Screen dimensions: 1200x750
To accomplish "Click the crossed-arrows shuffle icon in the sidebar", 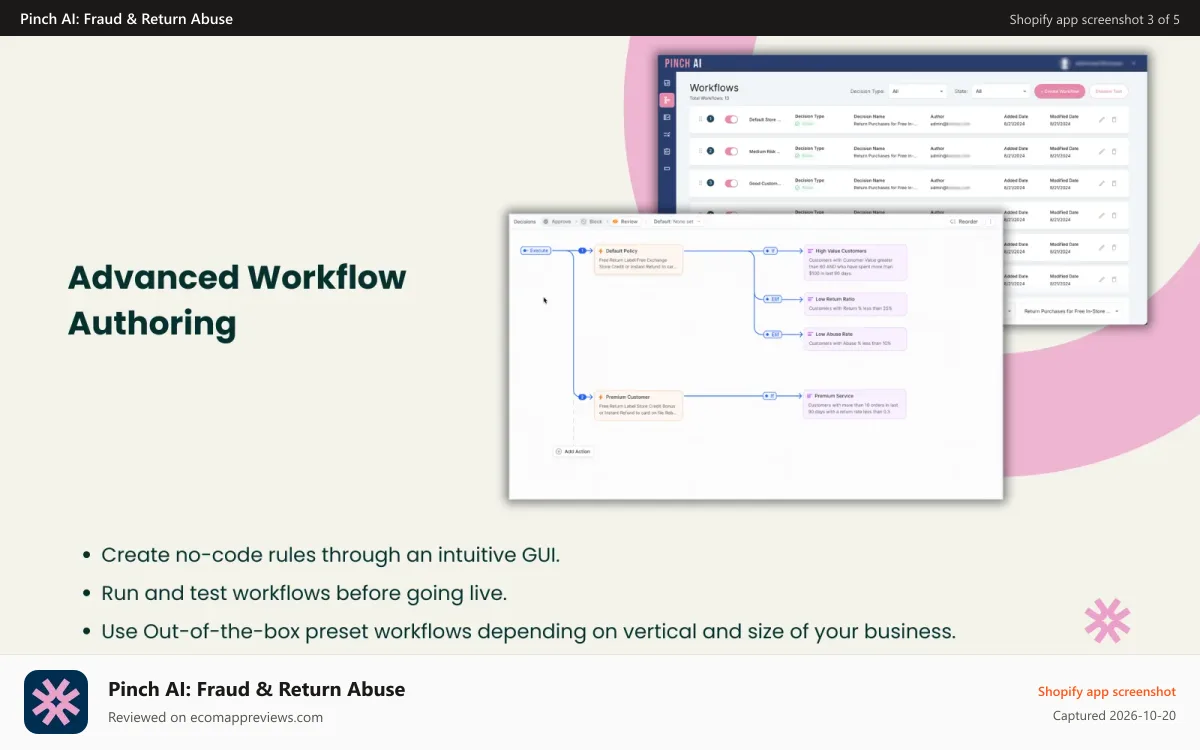I will tap(667, 134).
